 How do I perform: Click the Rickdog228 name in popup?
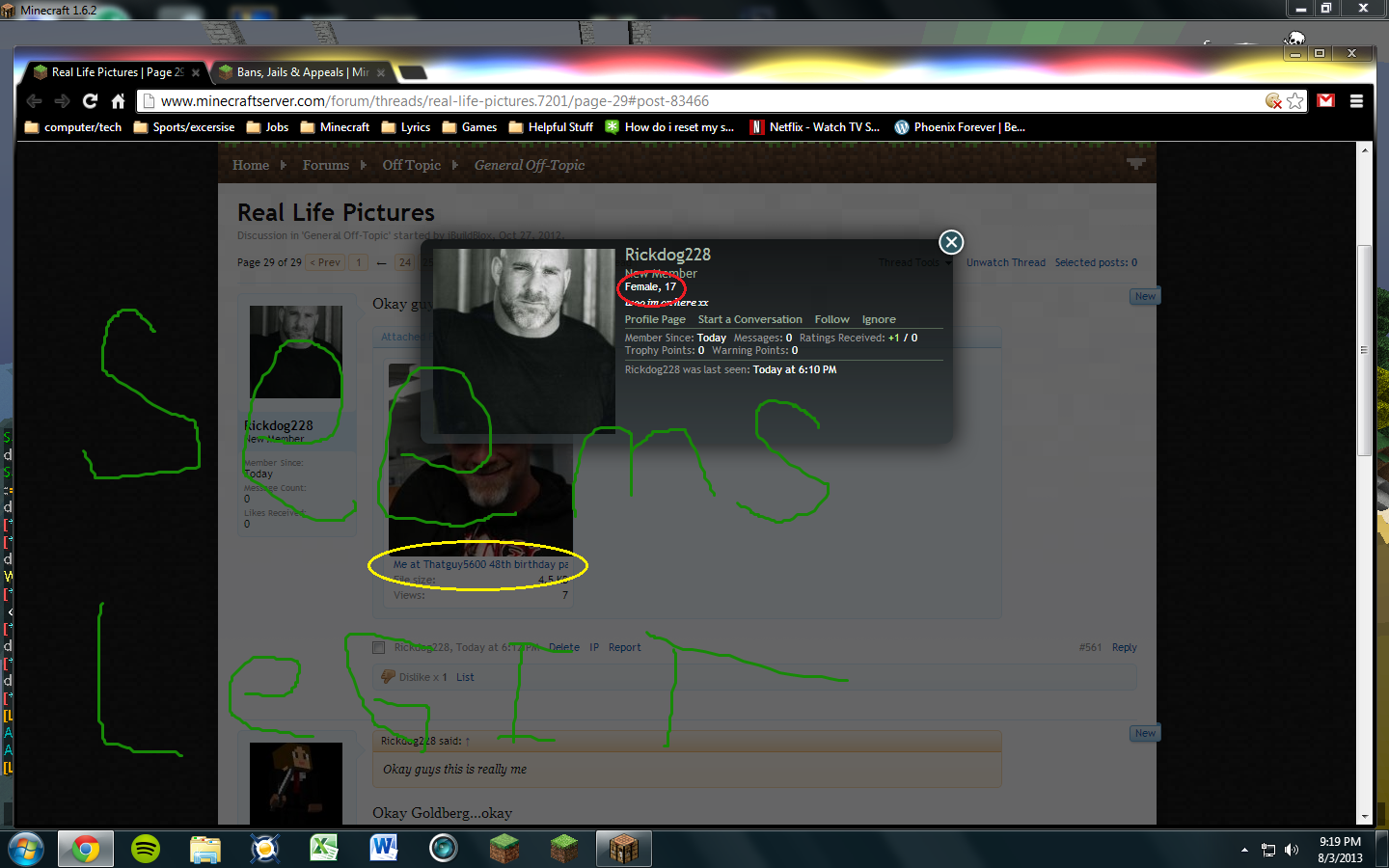pos(667,255)
